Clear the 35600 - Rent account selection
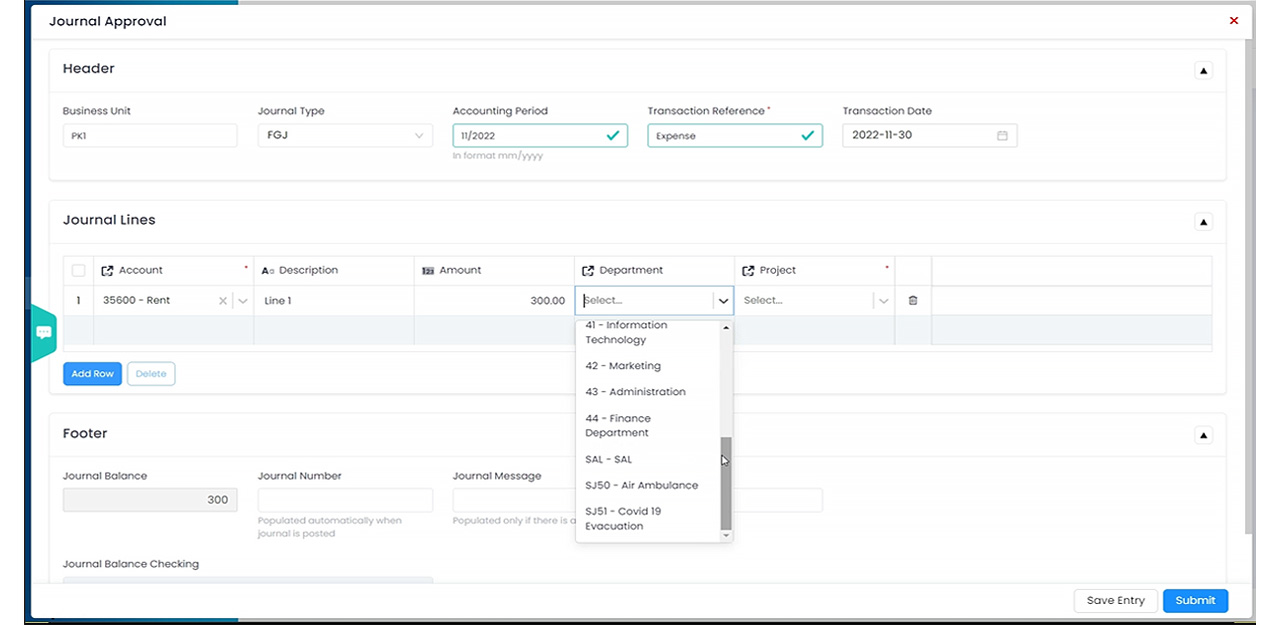Screen dimensions: 1279x625 (223, 300)
